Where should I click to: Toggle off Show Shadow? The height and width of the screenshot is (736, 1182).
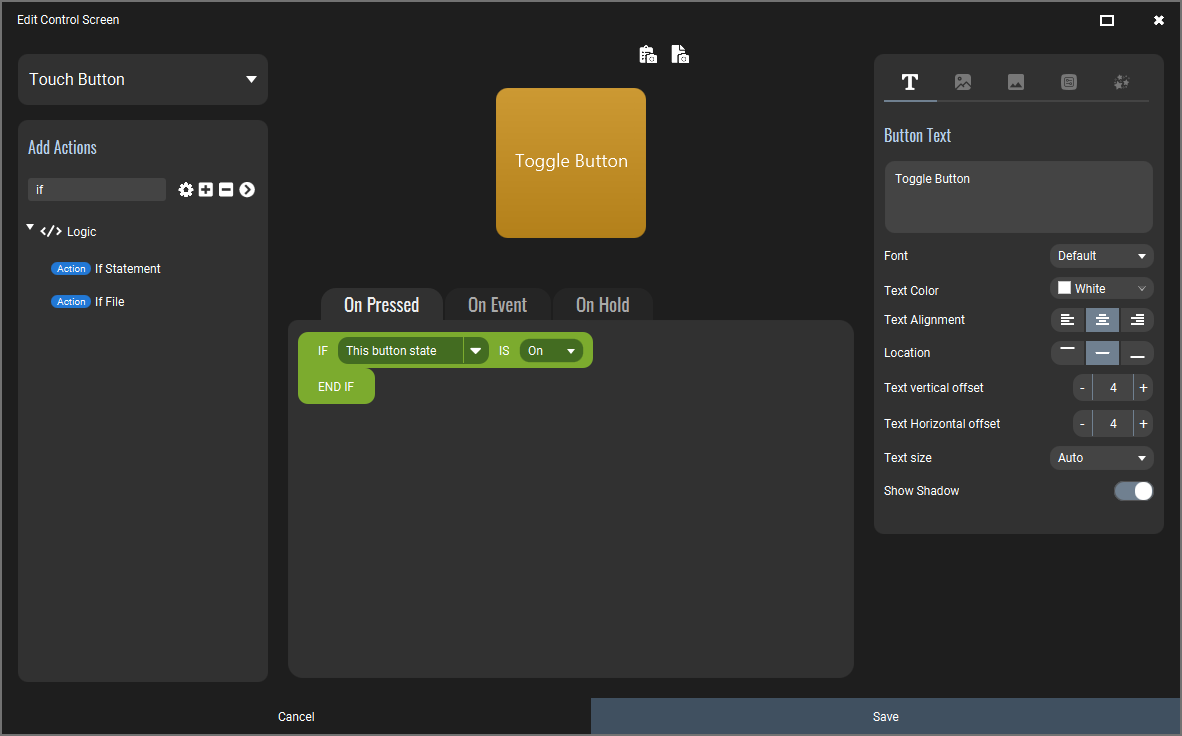(1133, 490)
